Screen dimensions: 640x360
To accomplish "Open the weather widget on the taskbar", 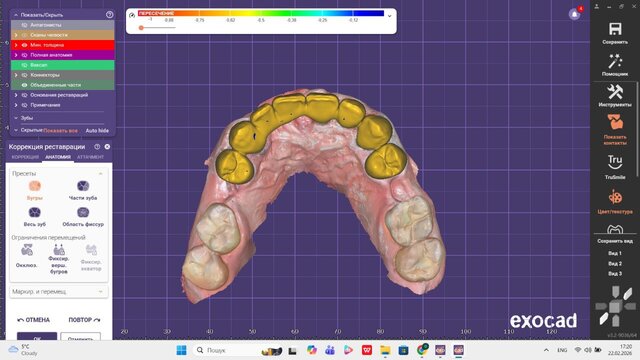I will (x=24, y=350).
